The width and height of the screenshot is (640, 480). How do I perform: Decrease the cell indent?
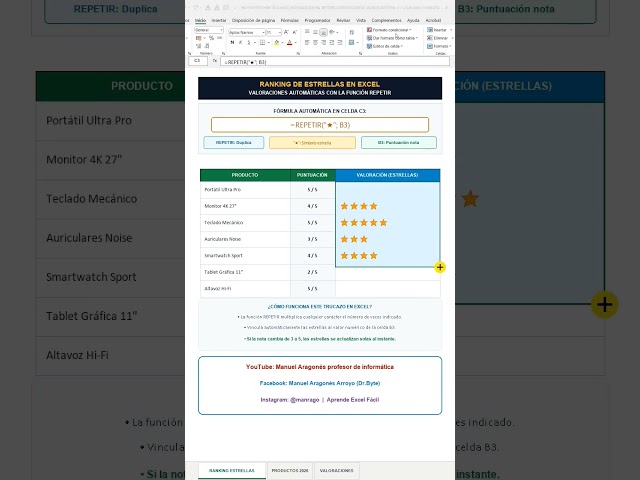(x=332, y=42)
